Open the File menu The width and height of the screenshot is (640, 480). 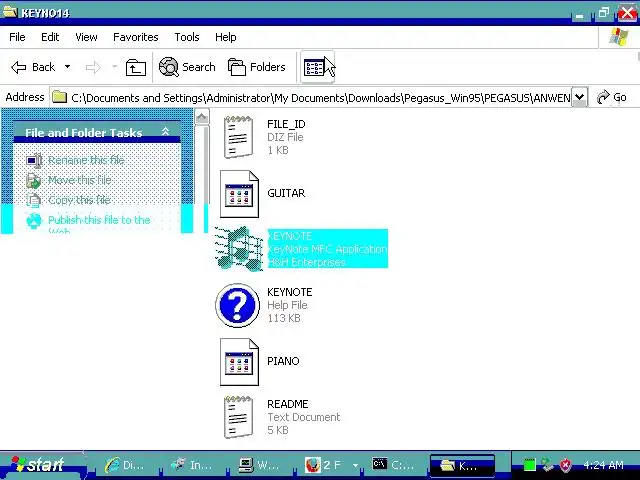point(17,37)
